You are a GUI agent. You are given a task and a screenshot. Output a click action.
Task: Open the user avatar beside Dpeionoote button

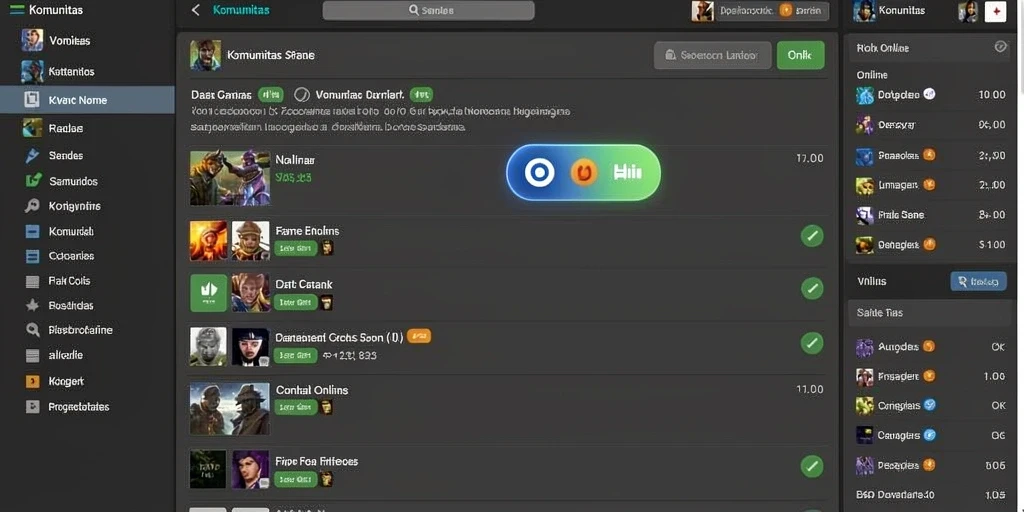pos(703,11)
